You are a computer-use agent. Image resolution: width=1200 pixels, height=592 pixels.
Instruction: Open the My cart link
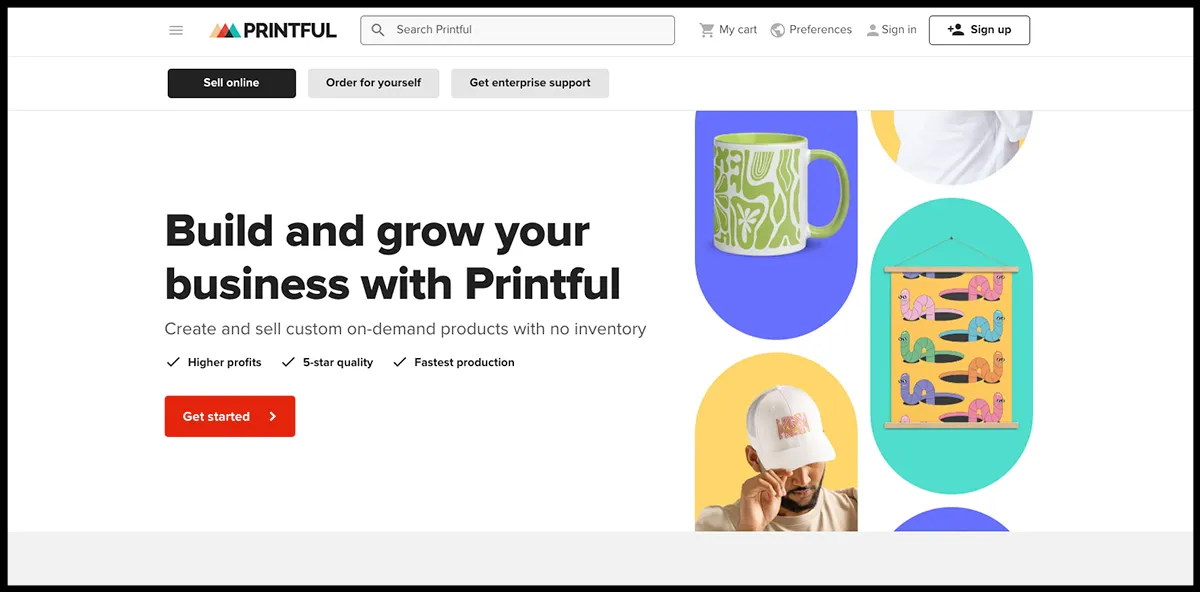click(x=728, y=30)
